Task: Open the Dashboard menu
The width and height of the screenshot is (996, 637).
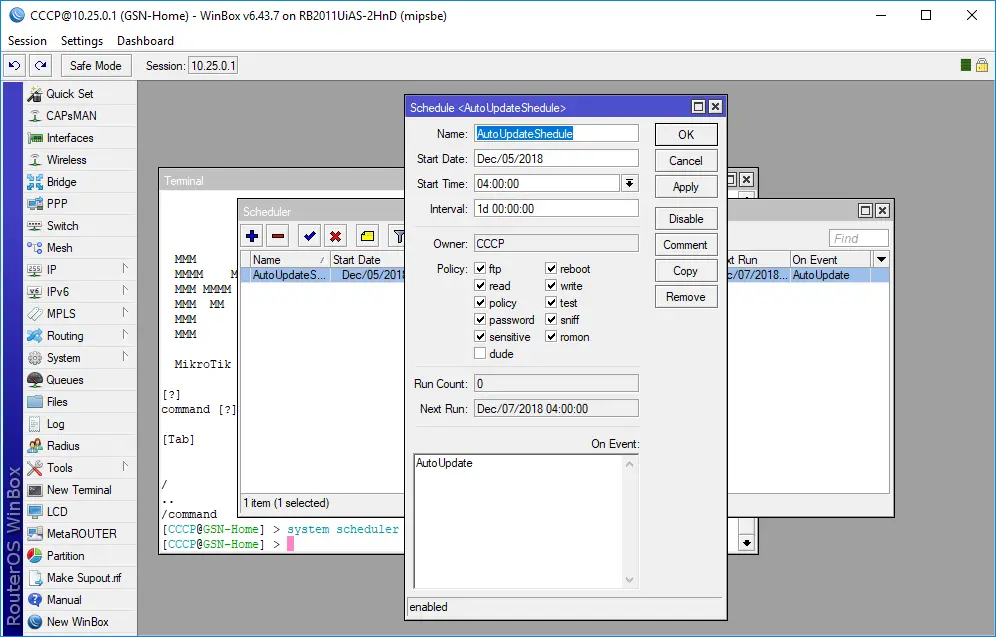Action: [145, 41]
